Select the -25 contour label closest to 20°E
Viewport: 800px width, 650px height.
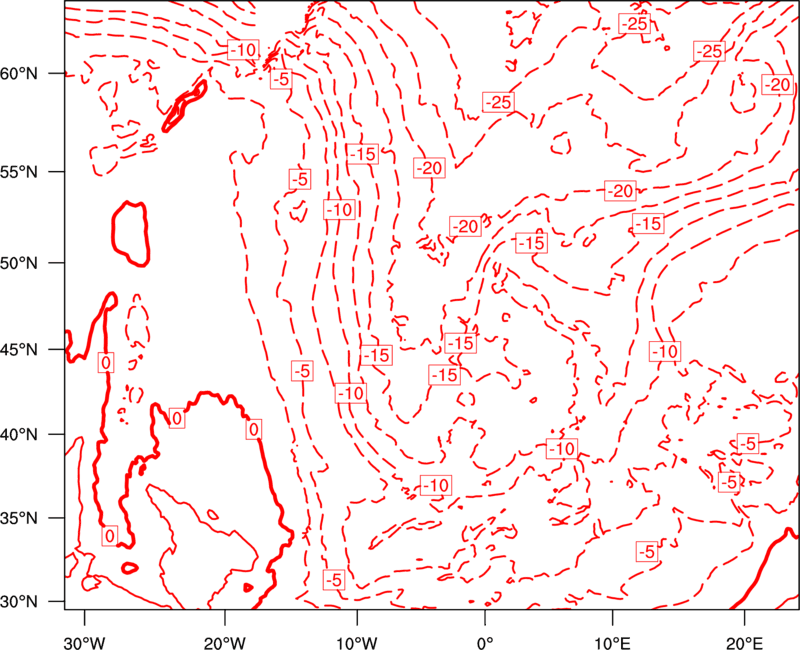pos(709,51)
